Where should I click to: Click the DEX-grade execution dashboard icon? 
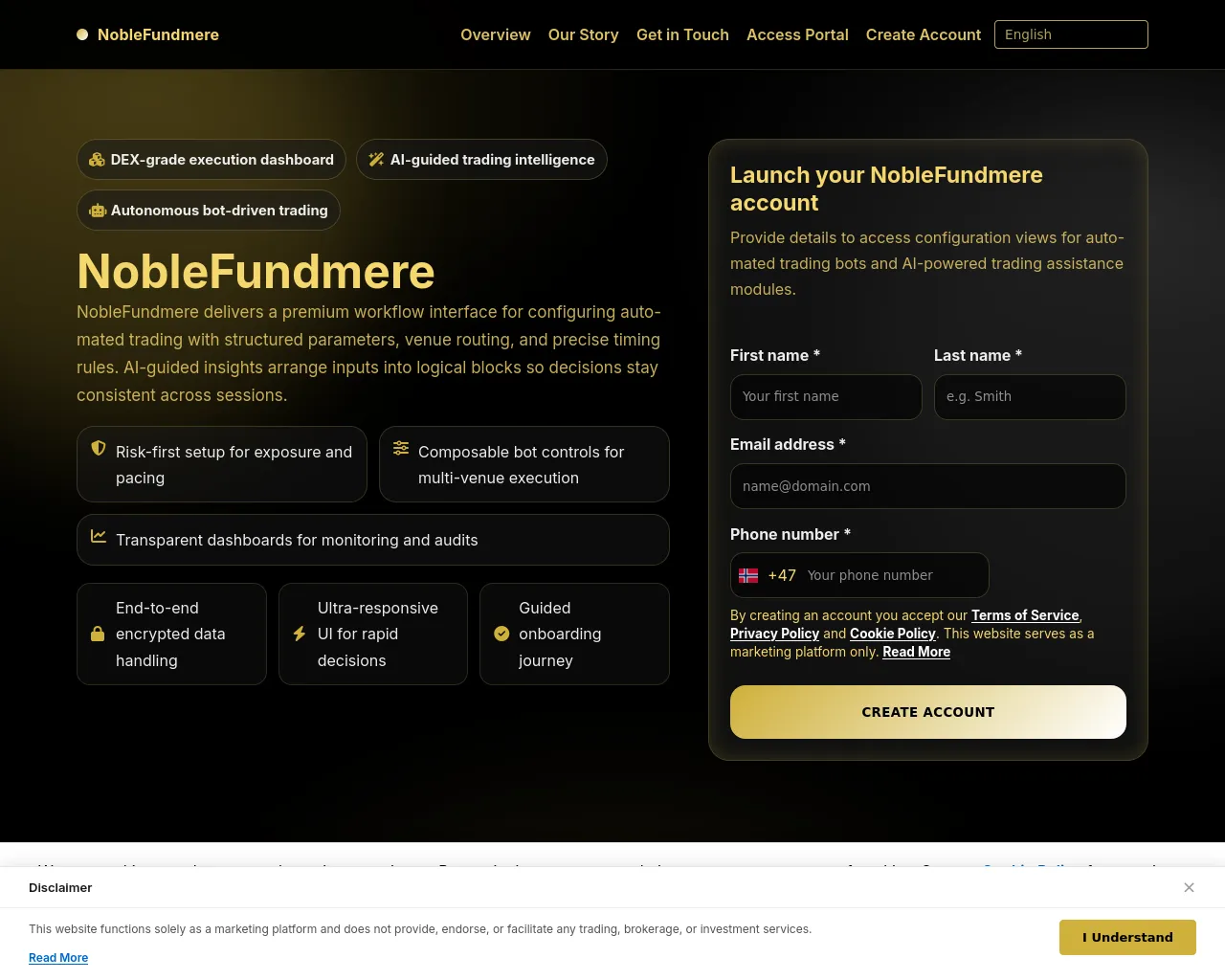(97, 160)
